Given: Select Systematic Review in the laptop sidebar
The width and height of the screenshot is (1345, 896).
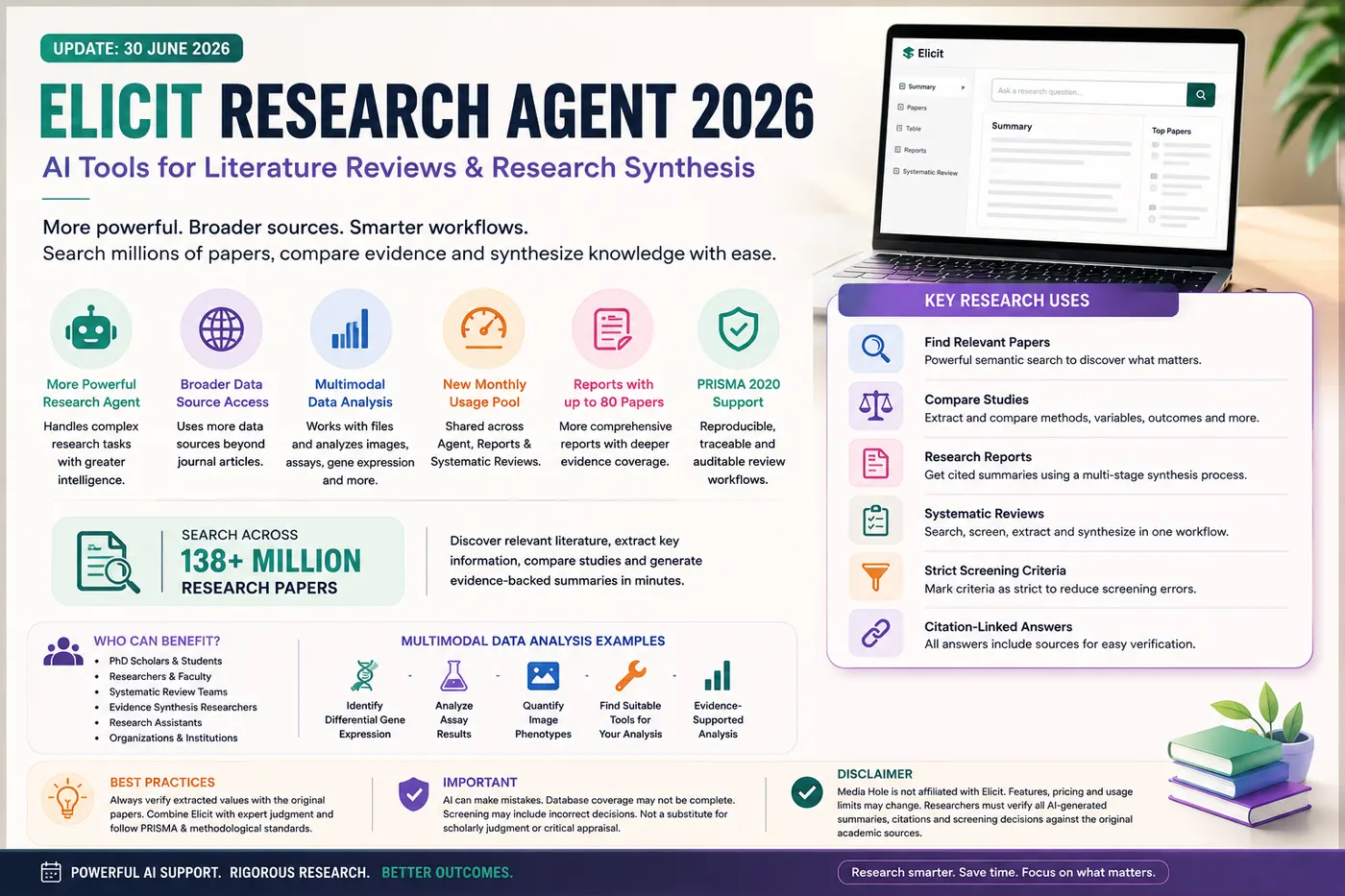Looking at the screenshot, I should coord(926,173).
